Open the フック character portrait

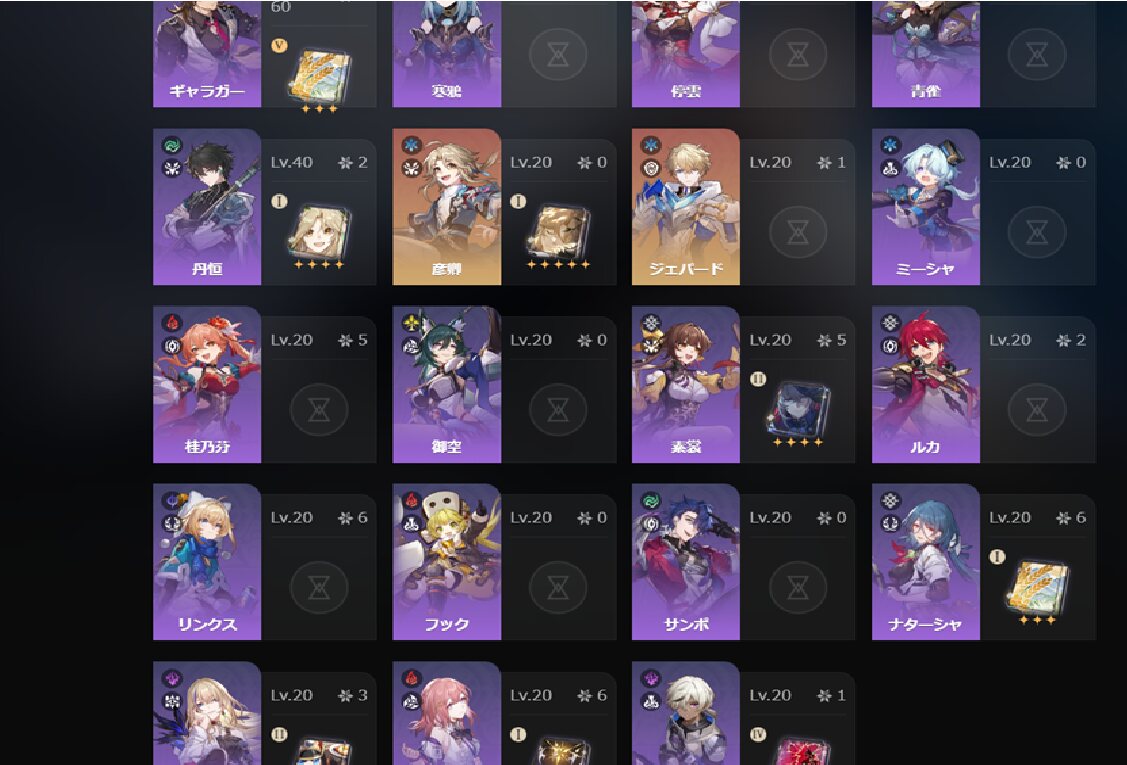[x=446, y=562]
